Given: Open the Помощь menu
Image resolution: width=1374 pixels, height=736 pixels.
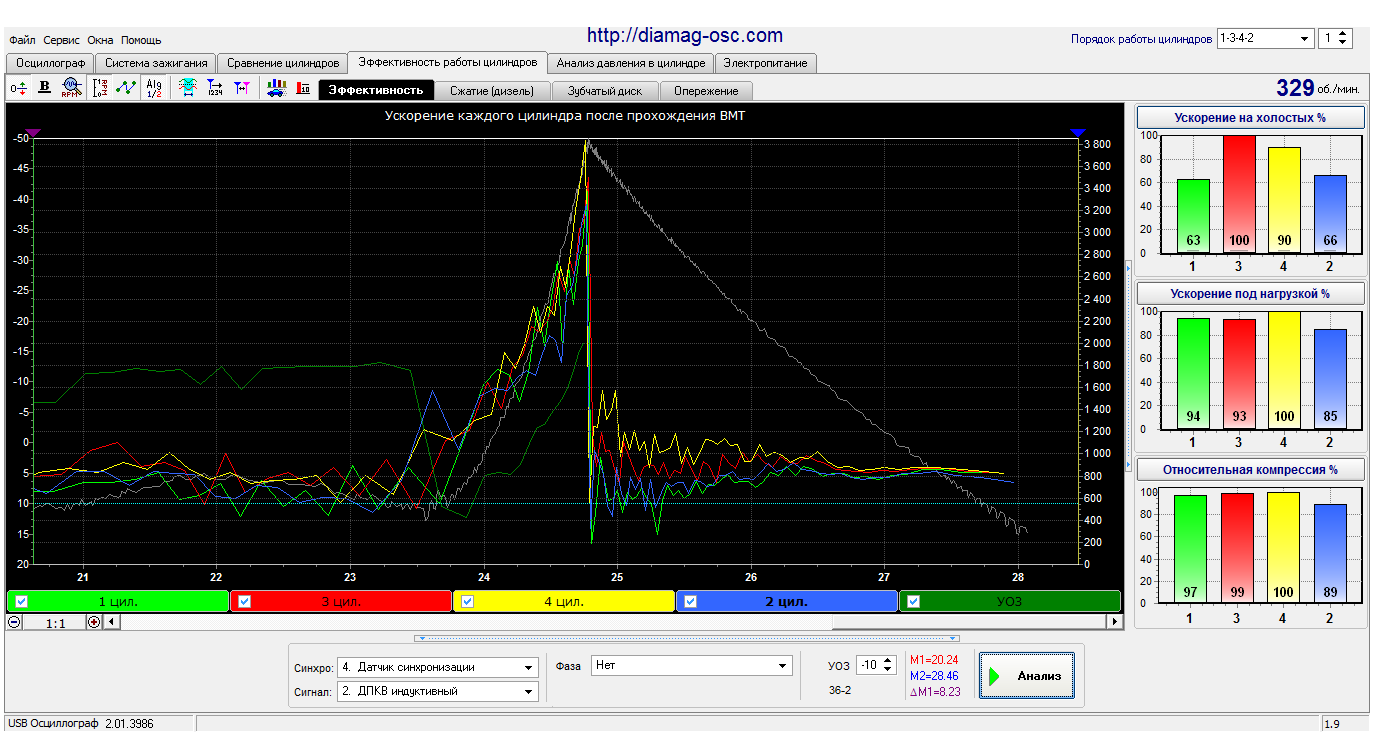Looking at the screenshot, I should click(x=141, y=40).
